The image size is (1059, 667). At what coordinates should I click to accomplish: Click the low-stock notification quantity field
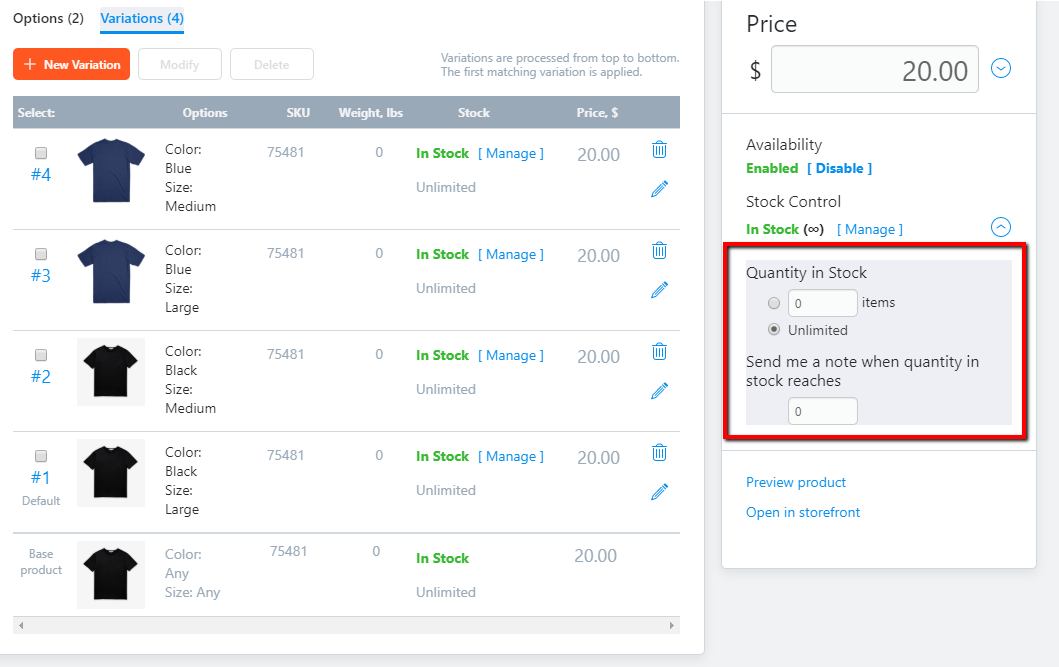coord(822,411)
